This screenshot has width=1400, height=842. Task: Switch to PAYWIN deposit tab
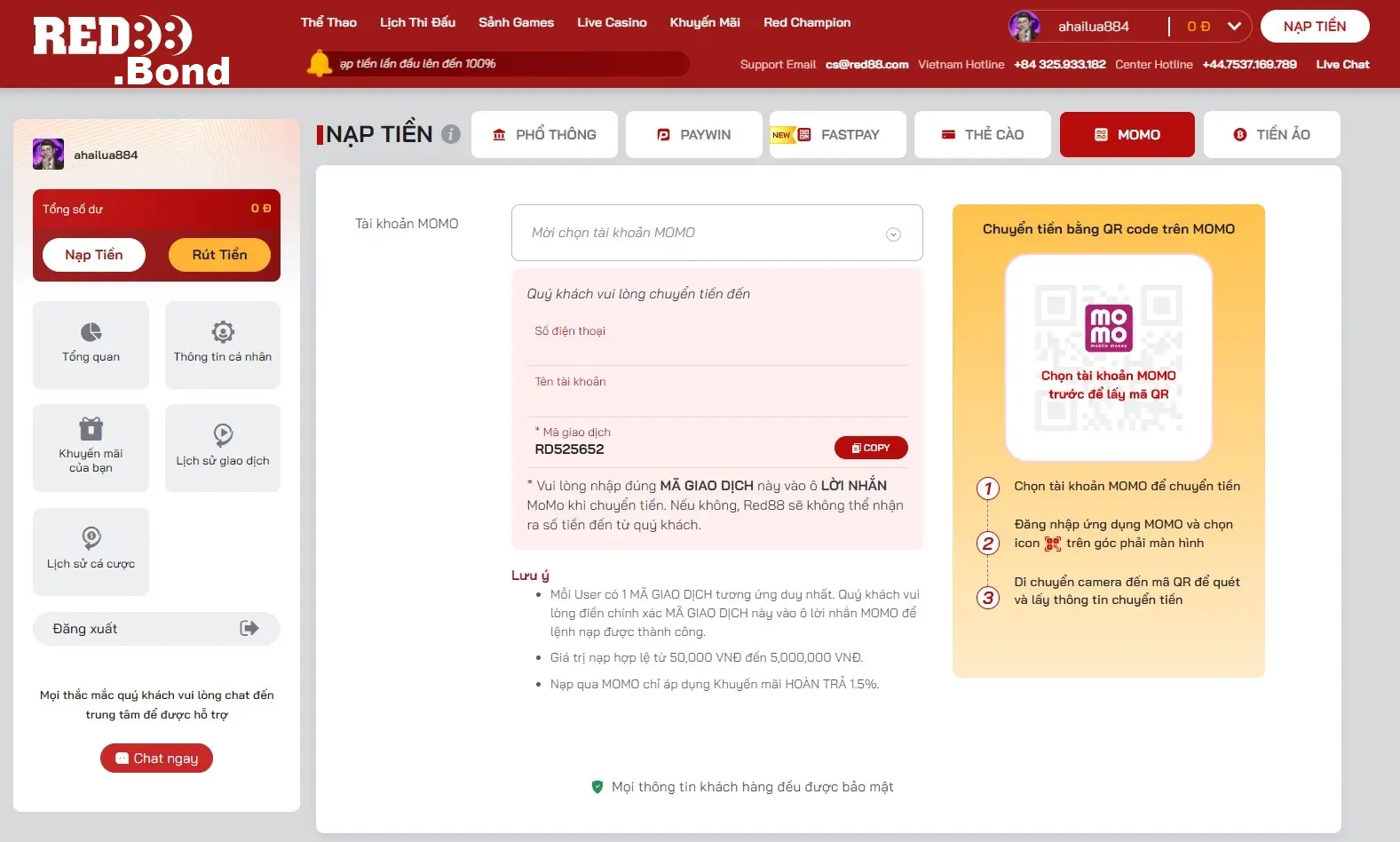point(694,134)
